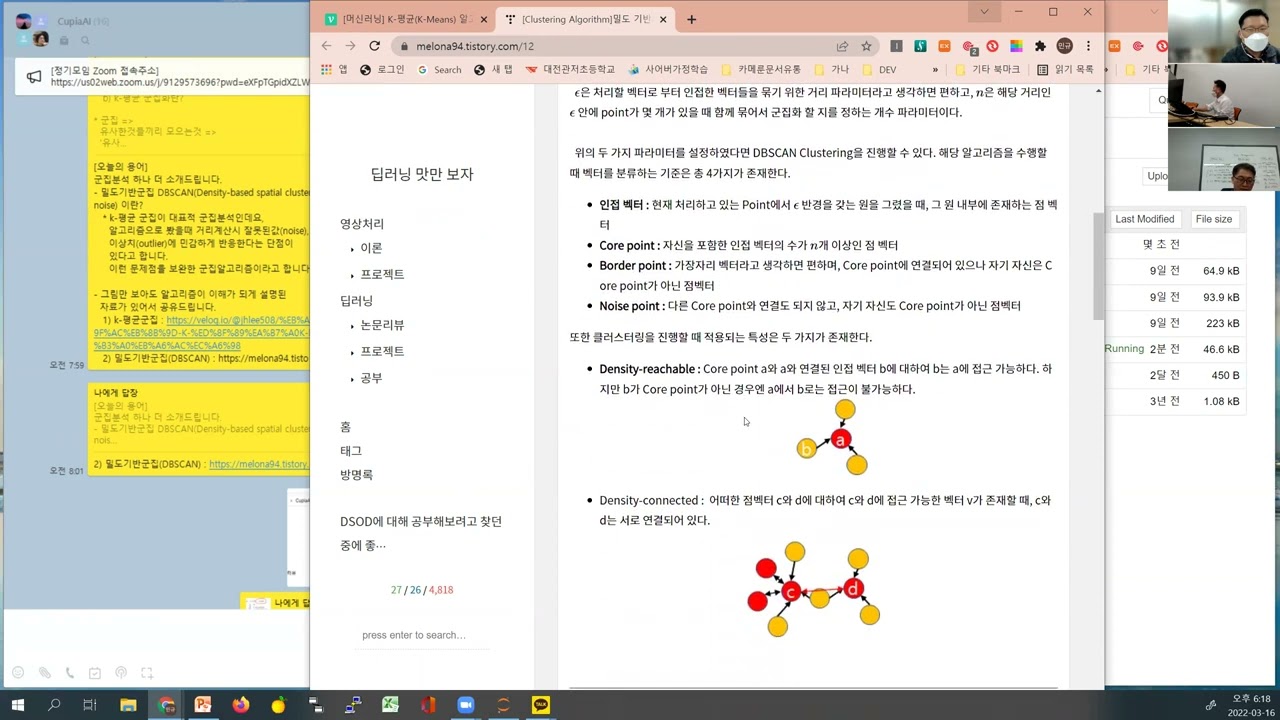The width and height of the screenshot is (1280, 720).
Task: Sort by File size column
Action: click(x=1214, y=219)
